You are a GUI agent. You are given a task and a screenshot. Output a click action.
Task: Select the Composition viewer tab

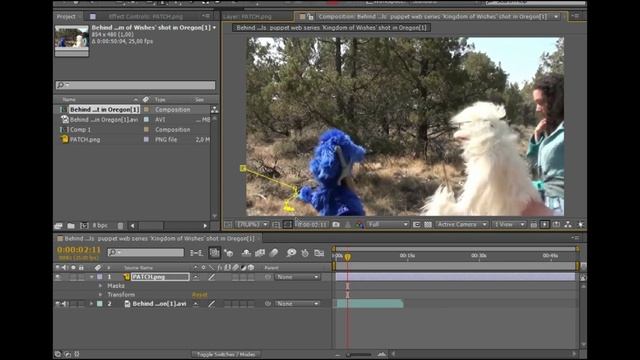(432, 17)
